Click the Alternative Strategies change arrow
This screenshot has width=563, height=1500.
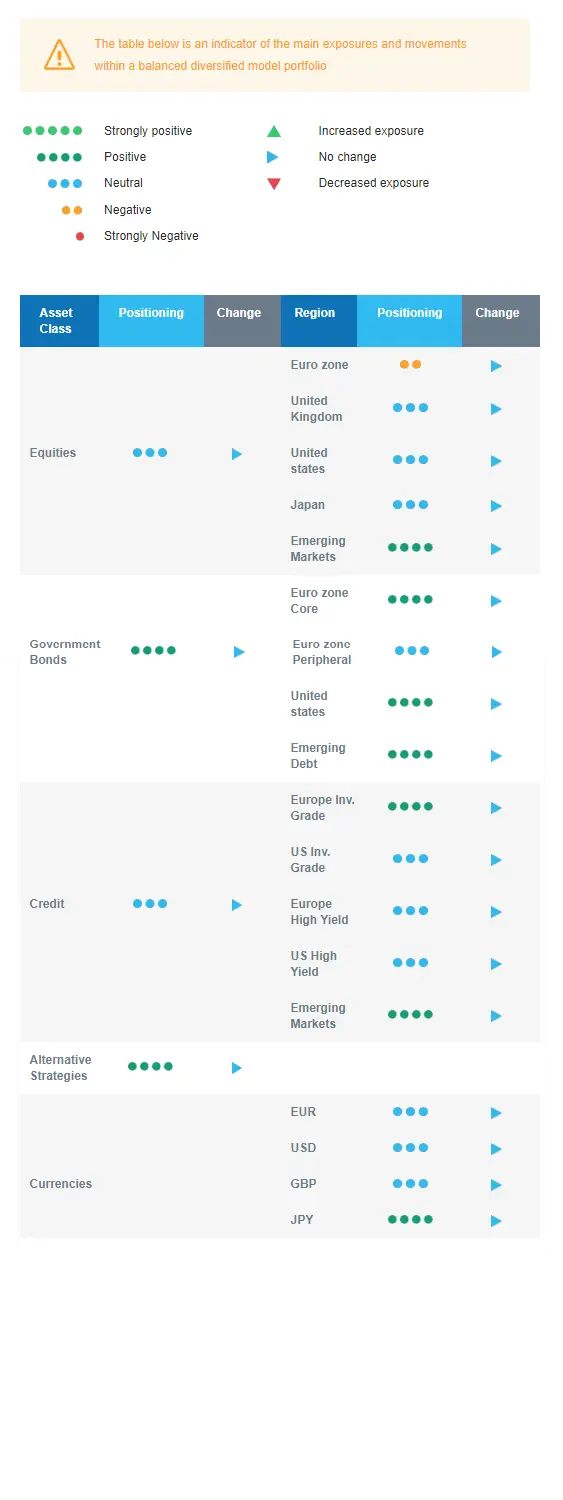237,1068
